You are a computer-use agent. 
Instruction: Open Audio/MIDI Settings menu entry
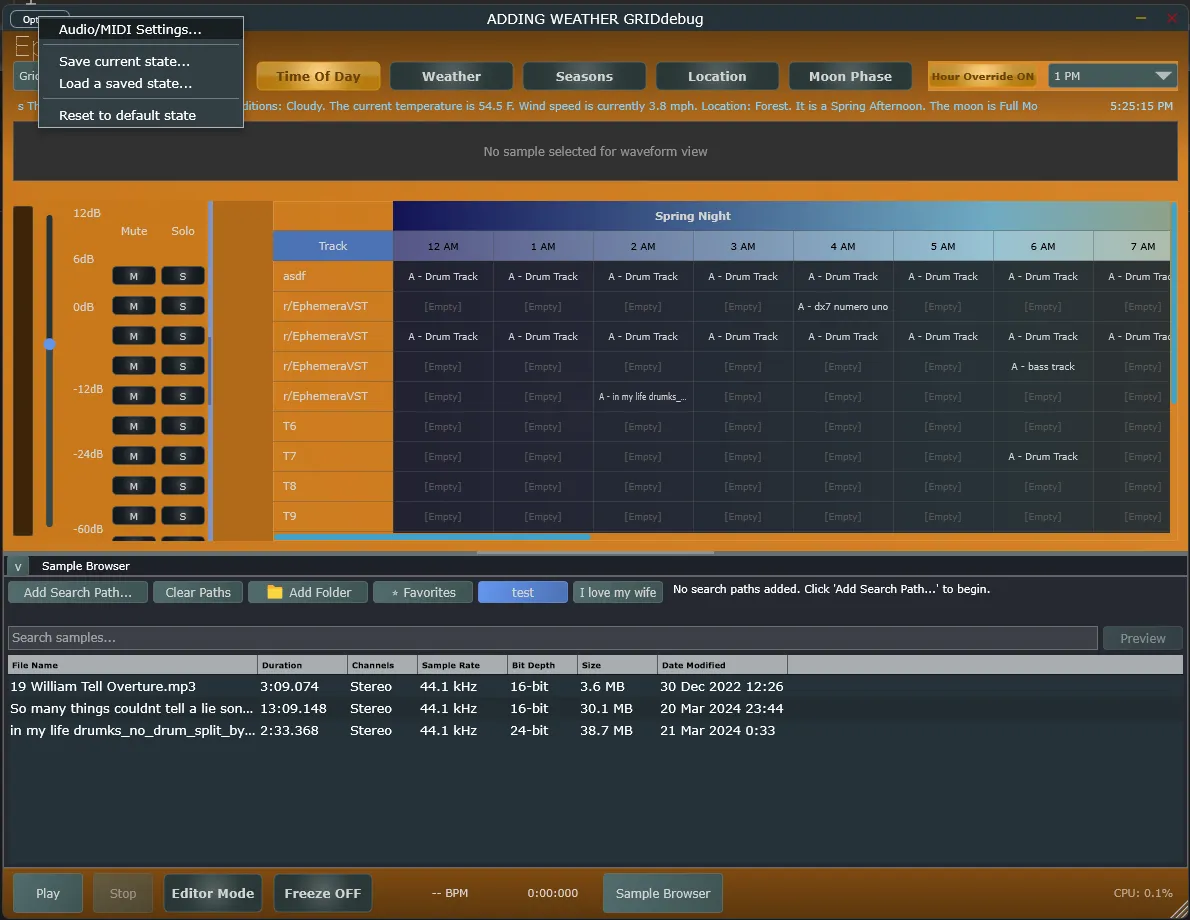130,30
